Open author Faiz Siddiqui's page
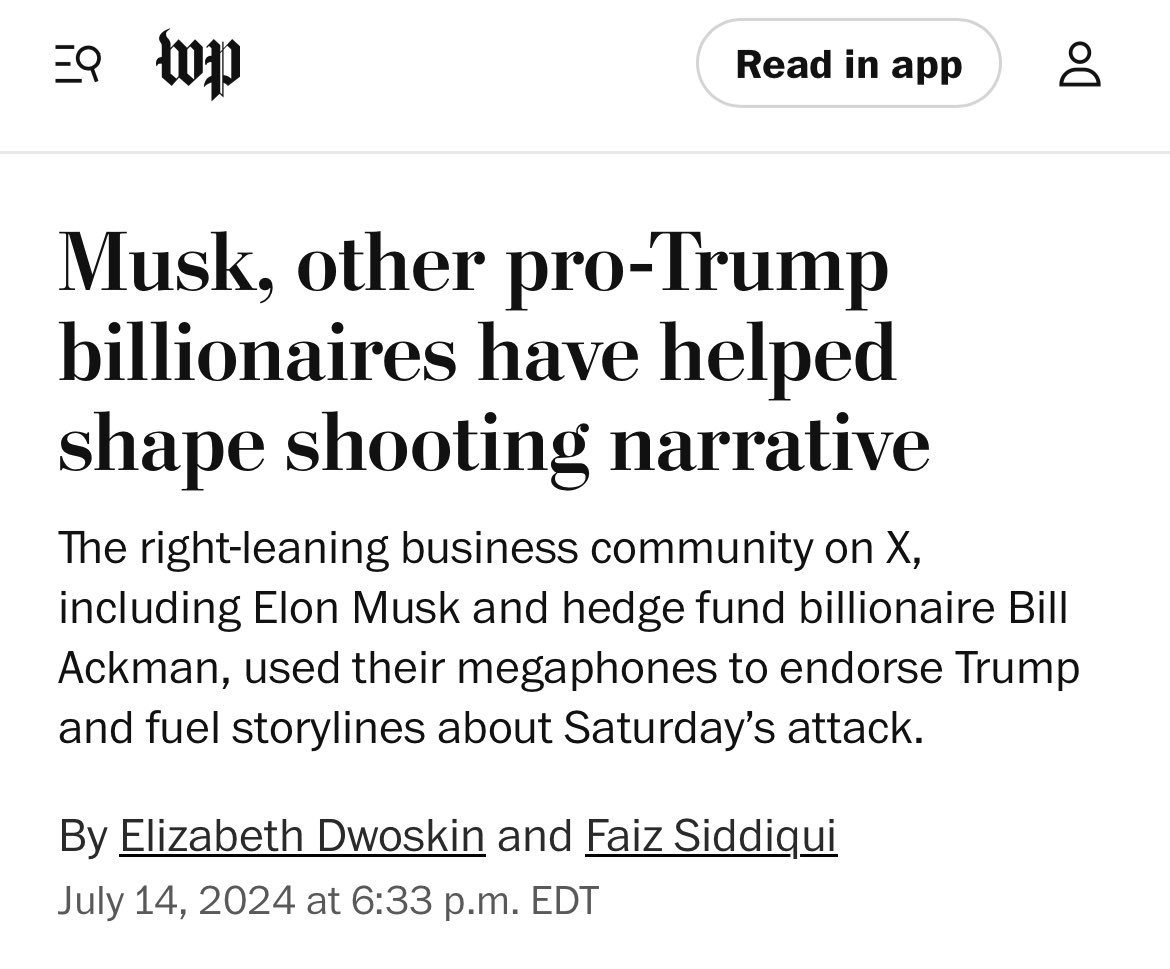Viewport: 1170px width, 969px height. (710, 836)
